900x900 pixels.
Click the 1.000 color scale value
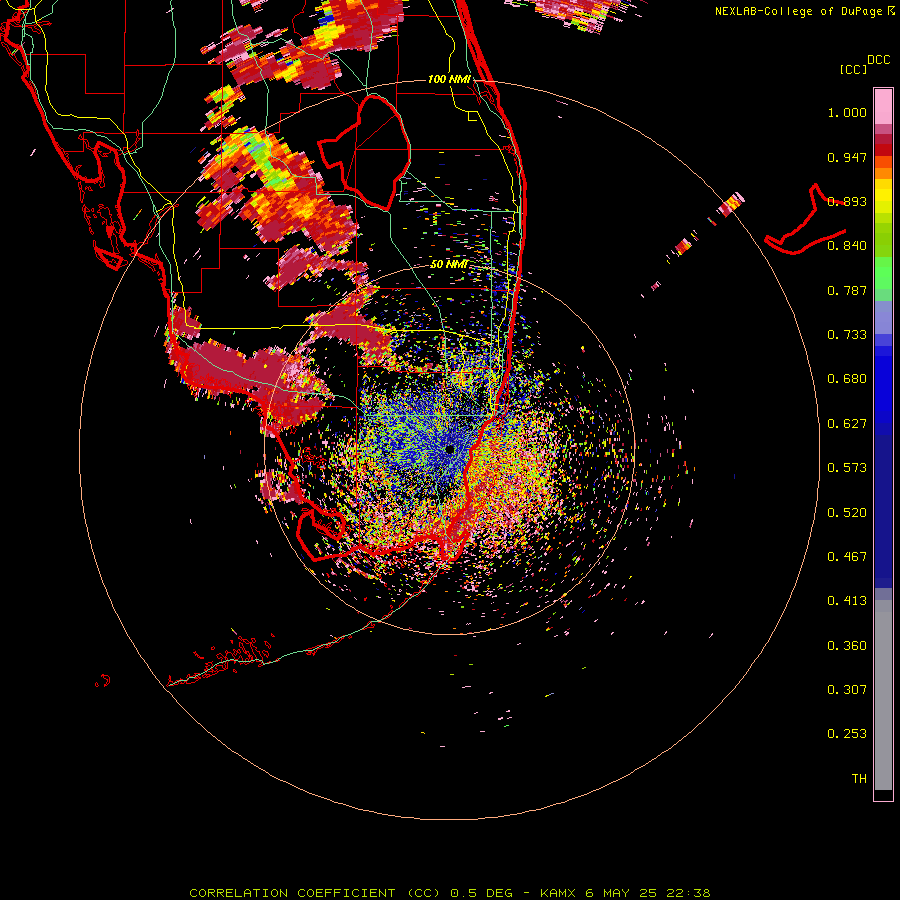[847, 112]
